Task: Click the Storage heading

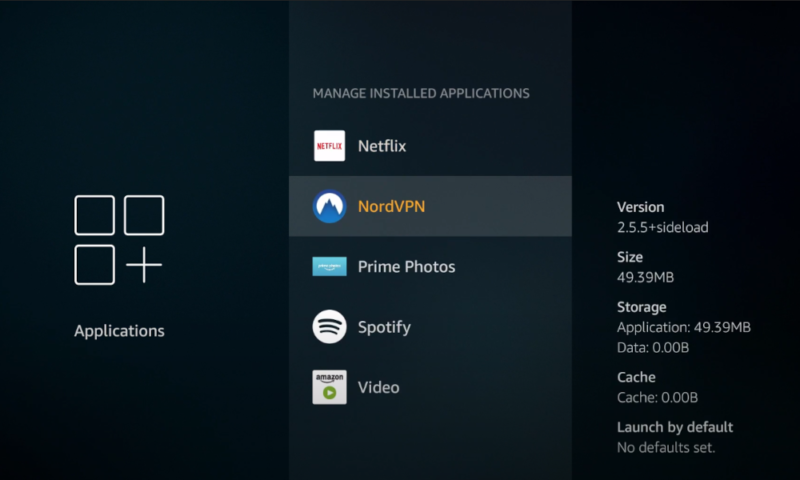Action: (641, 307)
